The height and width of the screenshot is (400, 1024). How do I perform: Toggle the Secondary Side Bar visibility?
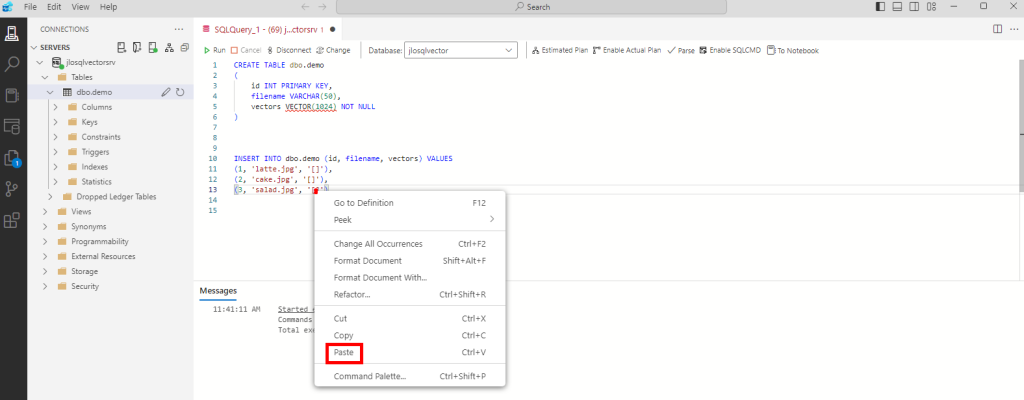(x=915, y=7)
